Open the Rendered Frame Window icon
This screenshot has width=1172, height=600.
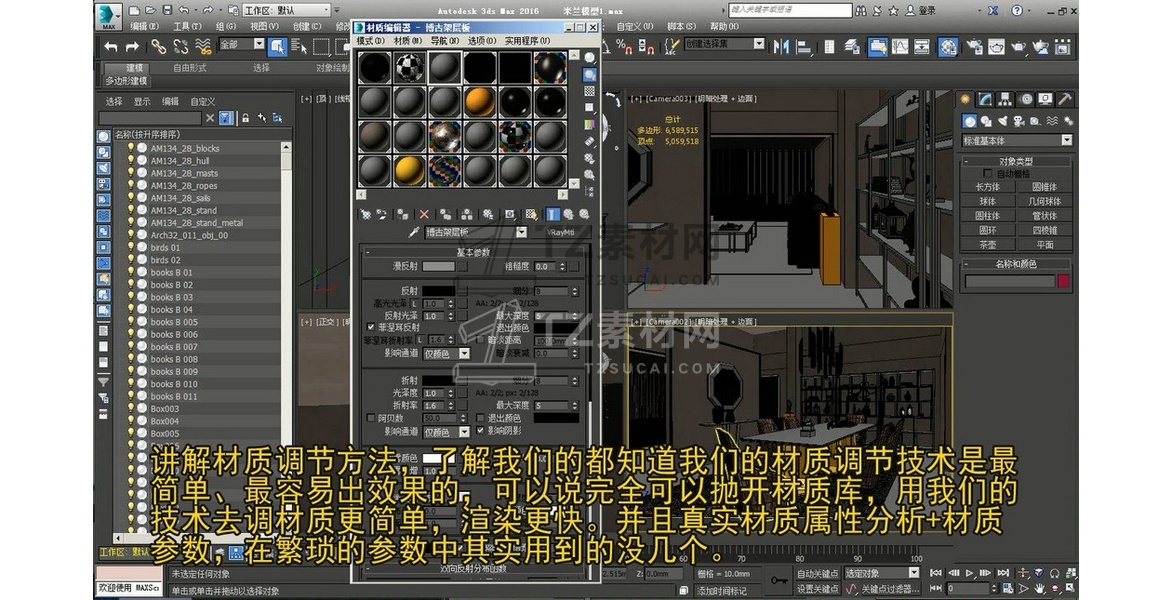996,47
